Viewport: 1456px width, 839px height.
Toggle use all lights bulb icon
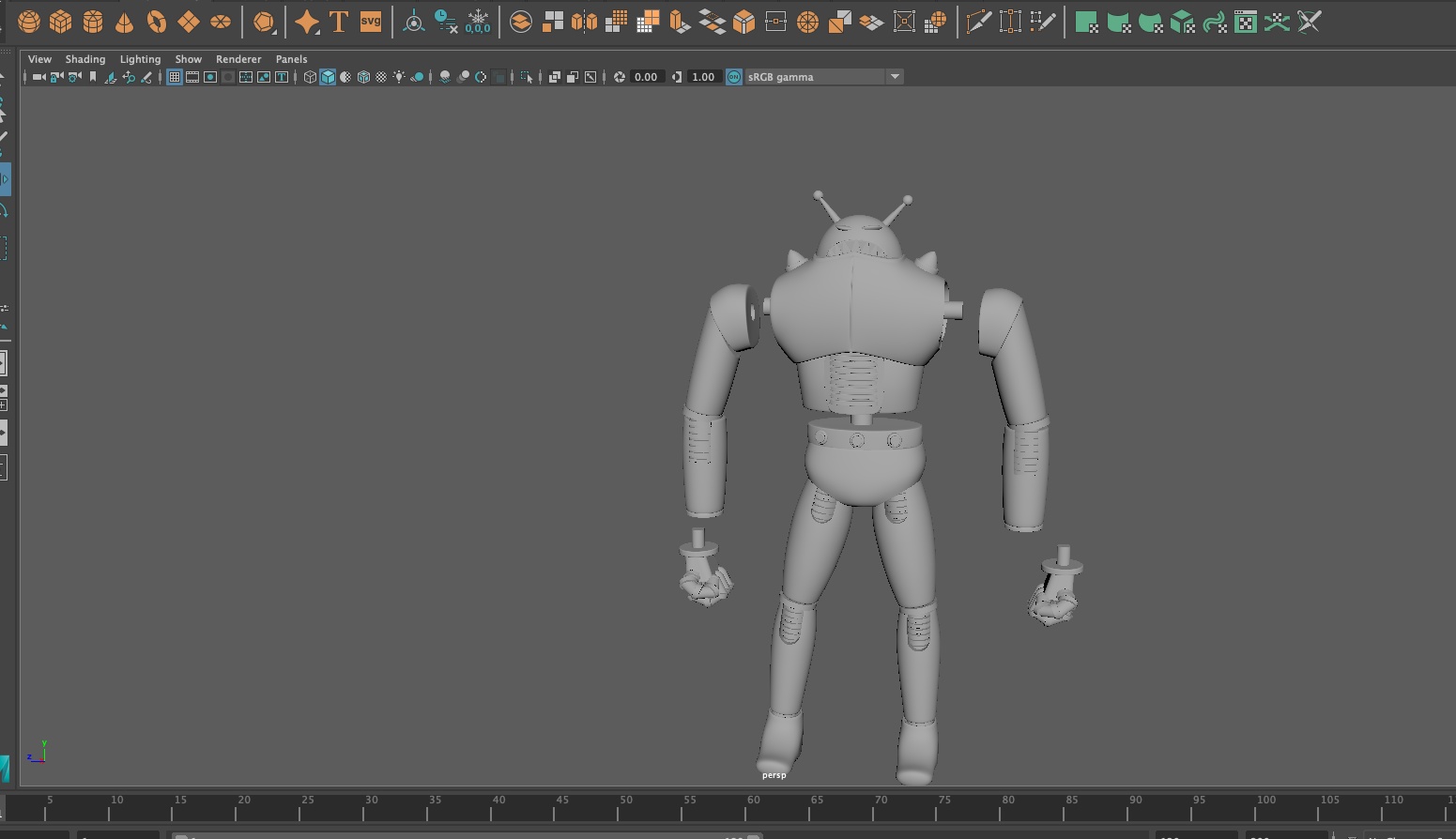click(399, 77)
